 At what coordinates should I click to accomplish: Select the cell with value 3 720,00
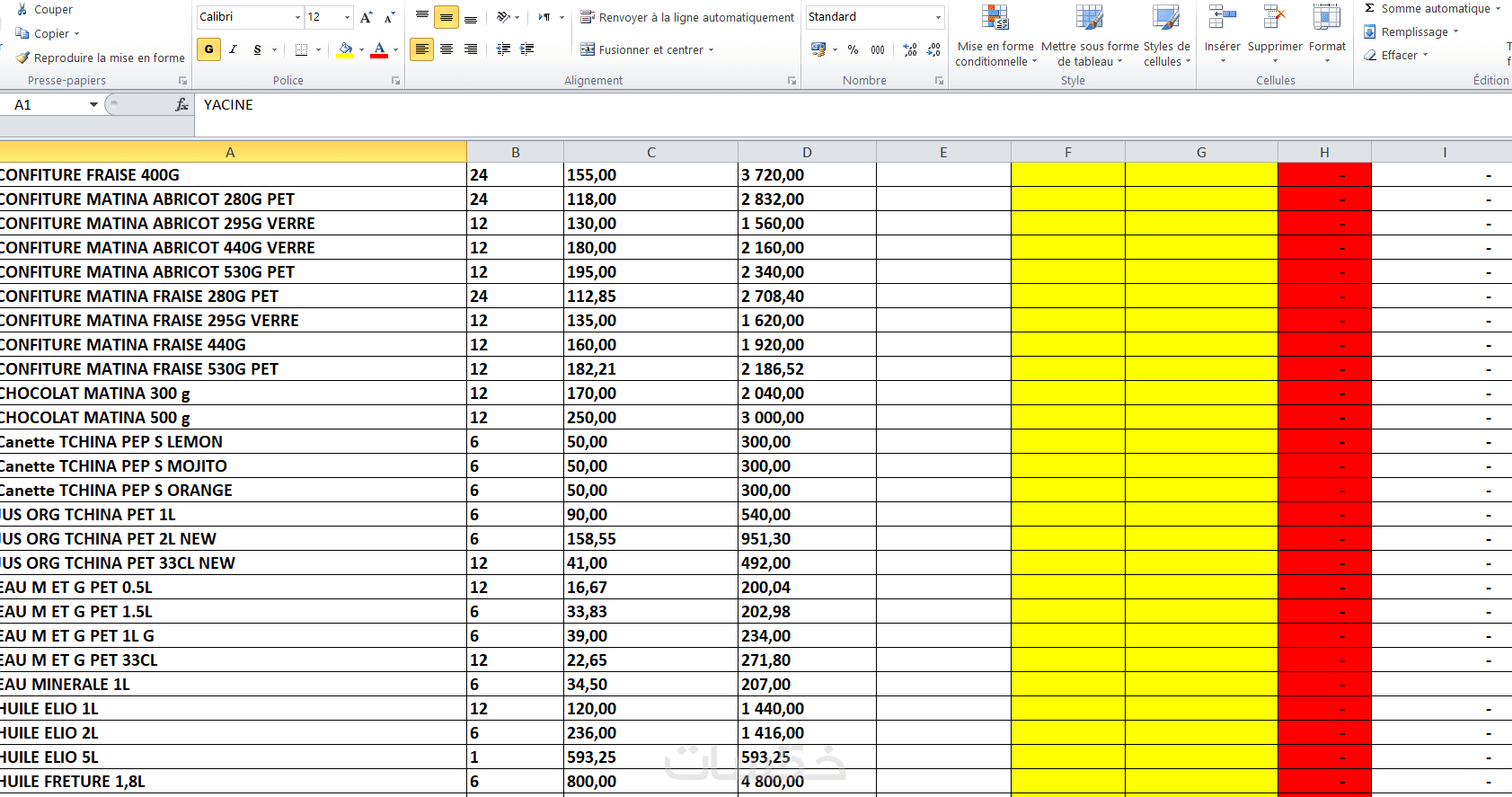point(807,175)
